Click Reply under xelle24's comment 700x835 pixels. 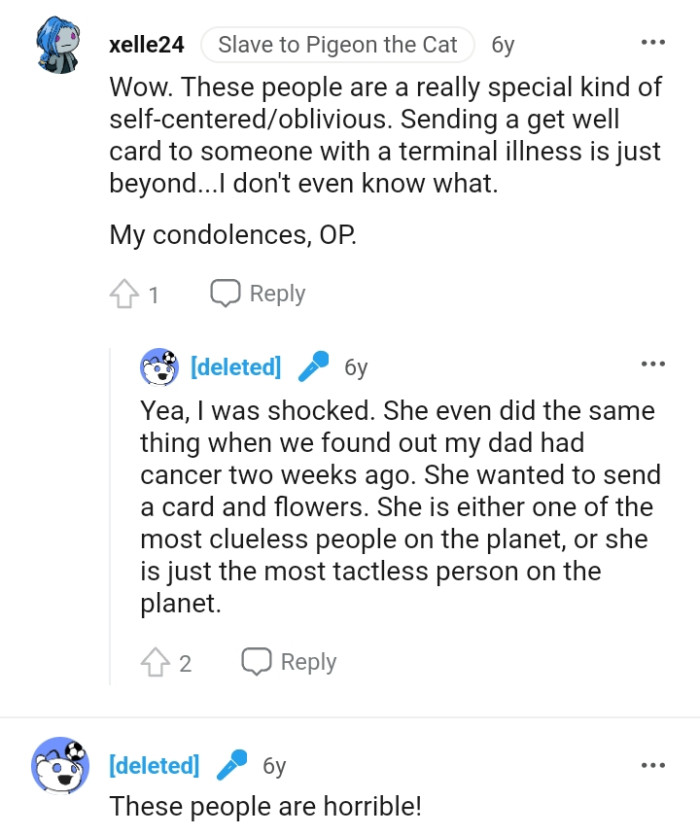pyautogui.click(x=258, y=294)
